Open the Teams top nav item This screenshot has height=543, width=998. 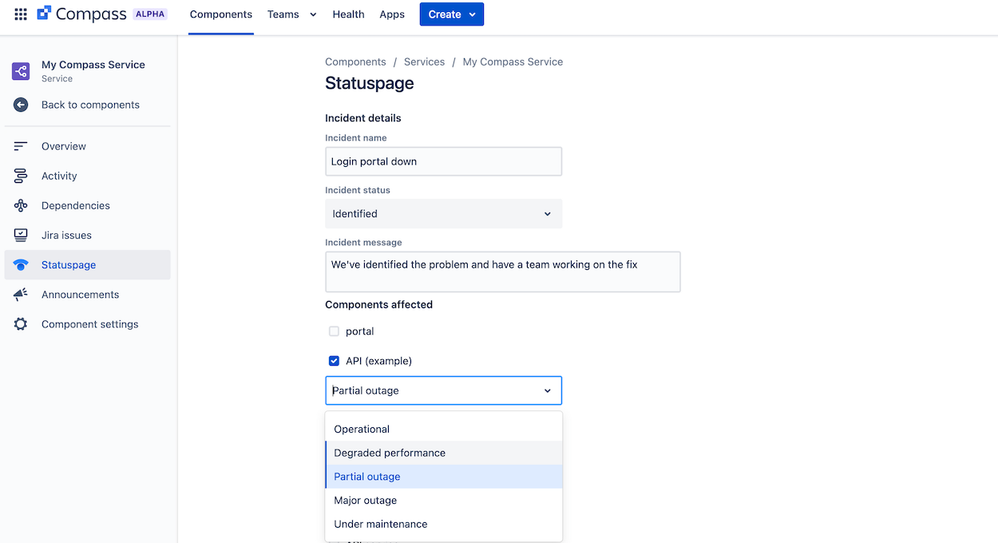click(x=283, y=15)
